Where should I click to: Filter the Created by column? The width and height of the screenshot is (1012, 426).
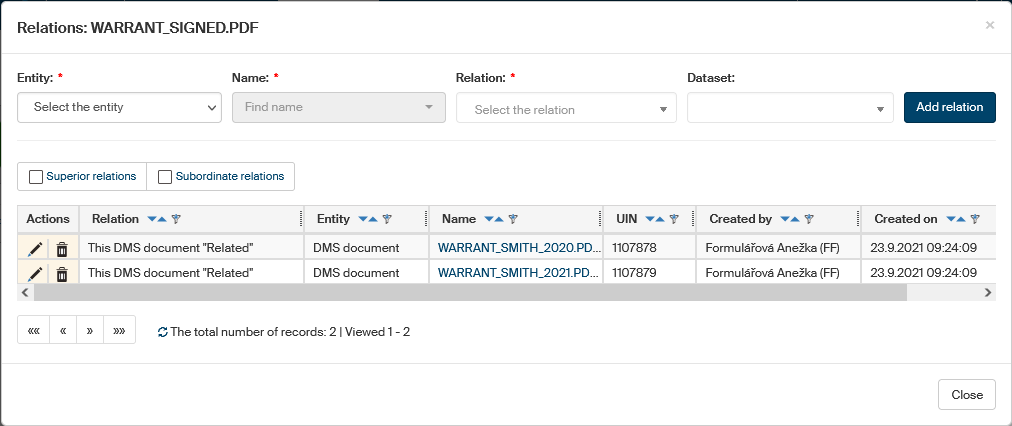click(809, 219)
